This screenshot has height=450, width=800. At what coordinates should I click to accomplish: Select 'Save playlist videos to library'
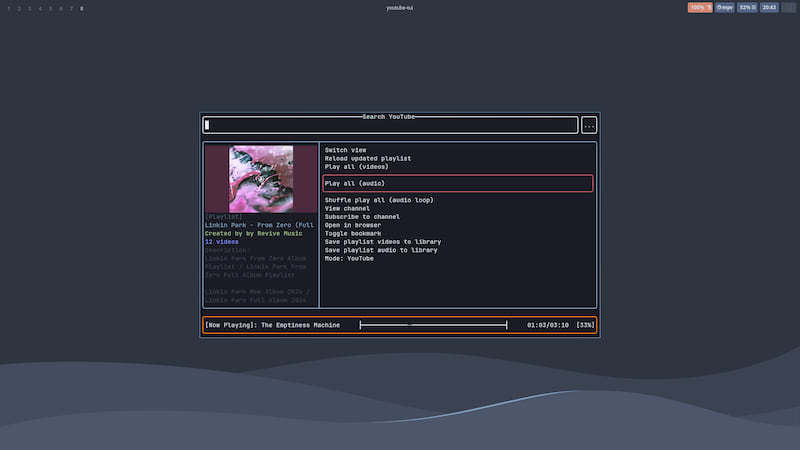383,242
